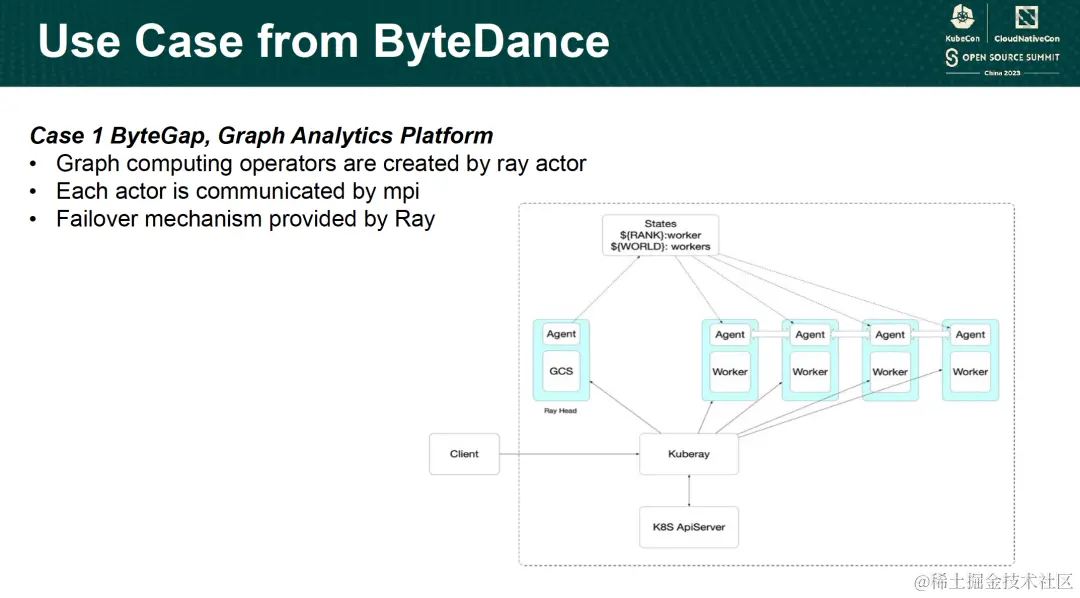
Task: Click the KubeCon helm logo icon
Action: point(962,17)
